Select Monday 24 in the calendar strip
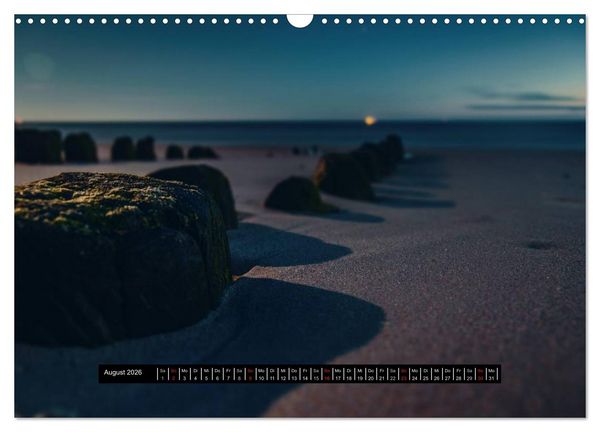 click(415, 374)
